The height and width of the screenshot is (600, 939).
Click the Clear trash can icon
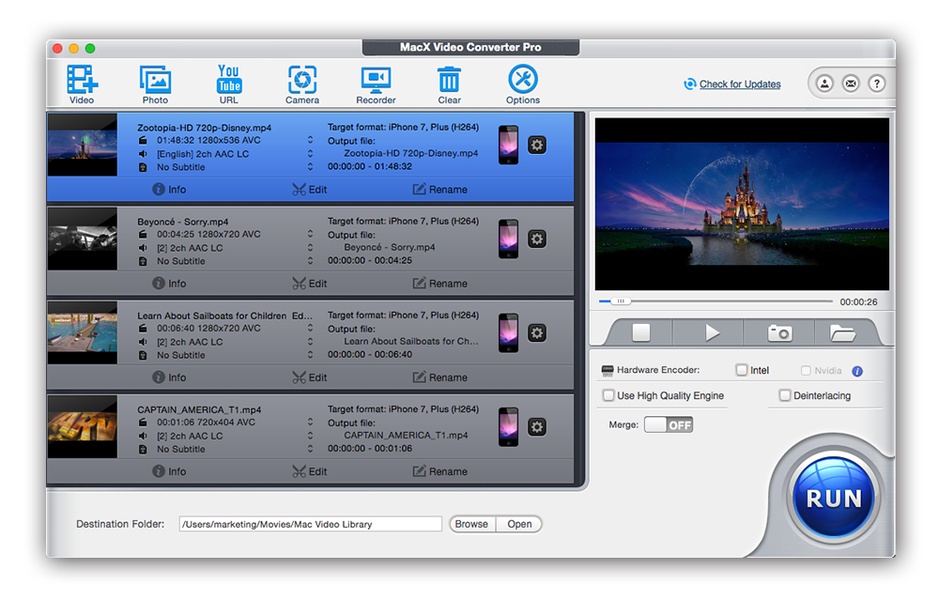click(x=449, y=80)
